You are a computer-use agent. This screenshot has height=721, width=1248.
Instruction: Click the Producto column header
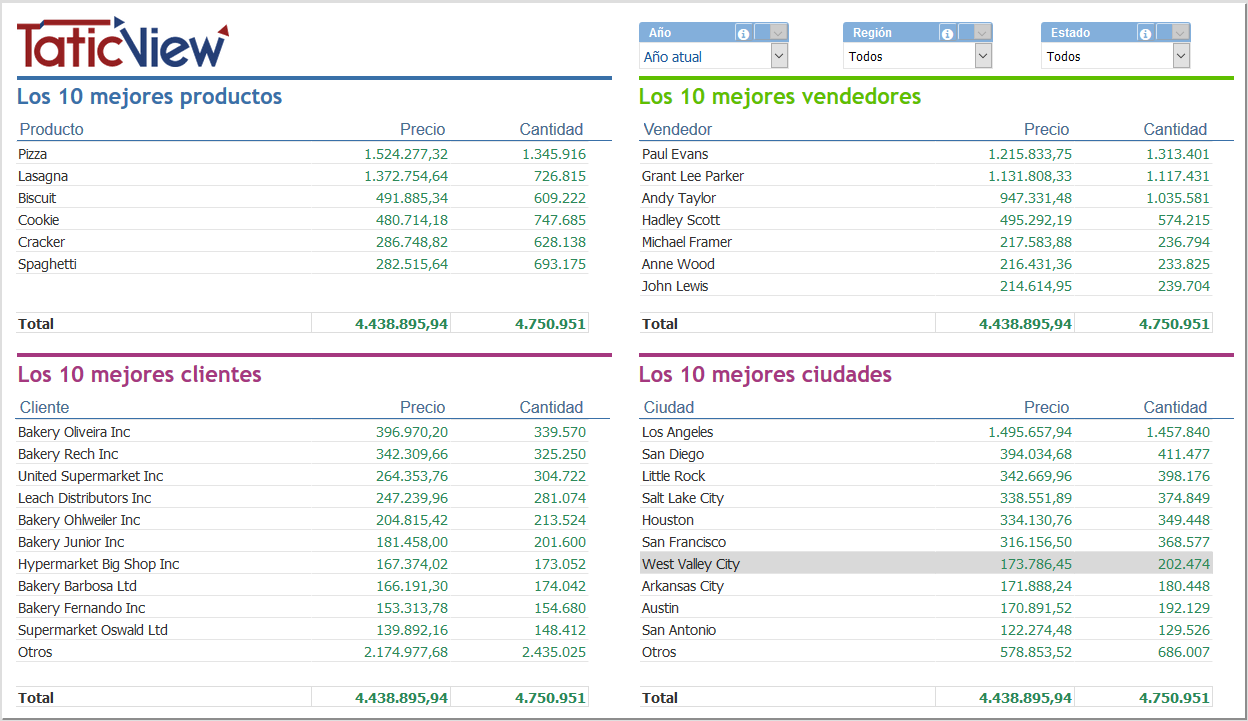click(x=51, y=129)
